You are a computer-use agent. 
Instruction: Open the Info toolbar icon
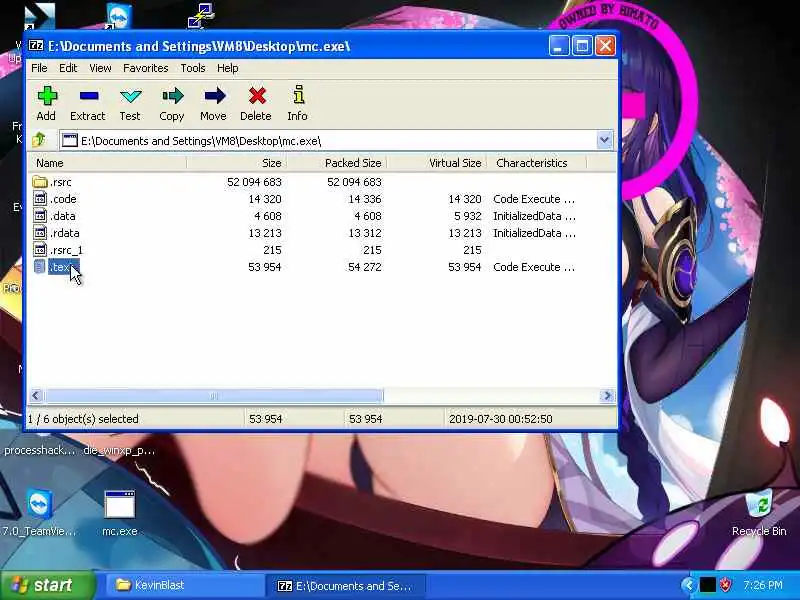point(298,95)
